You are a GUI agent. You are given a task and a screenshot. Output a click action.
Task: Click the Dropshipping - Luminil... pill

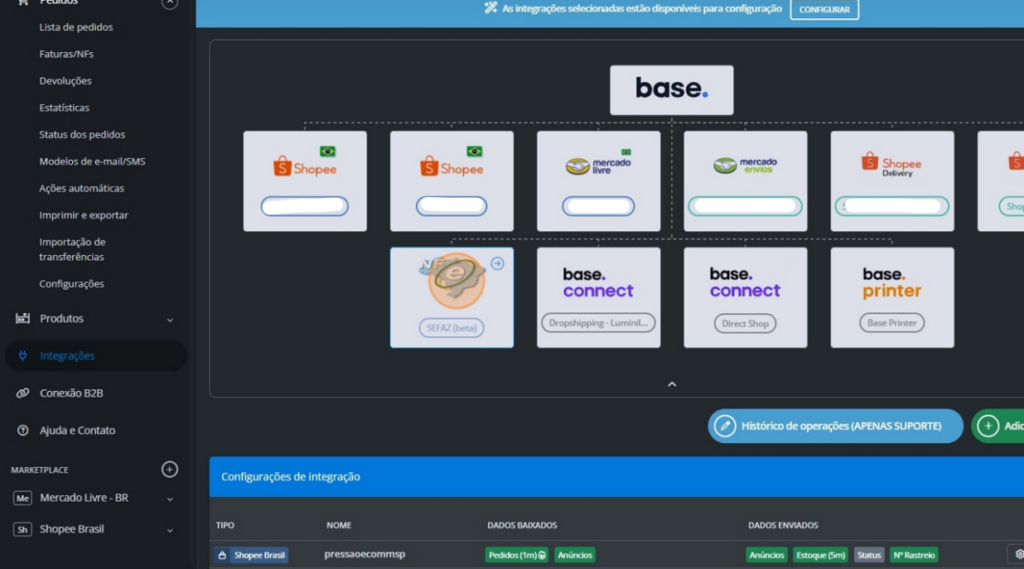[598, 323]
